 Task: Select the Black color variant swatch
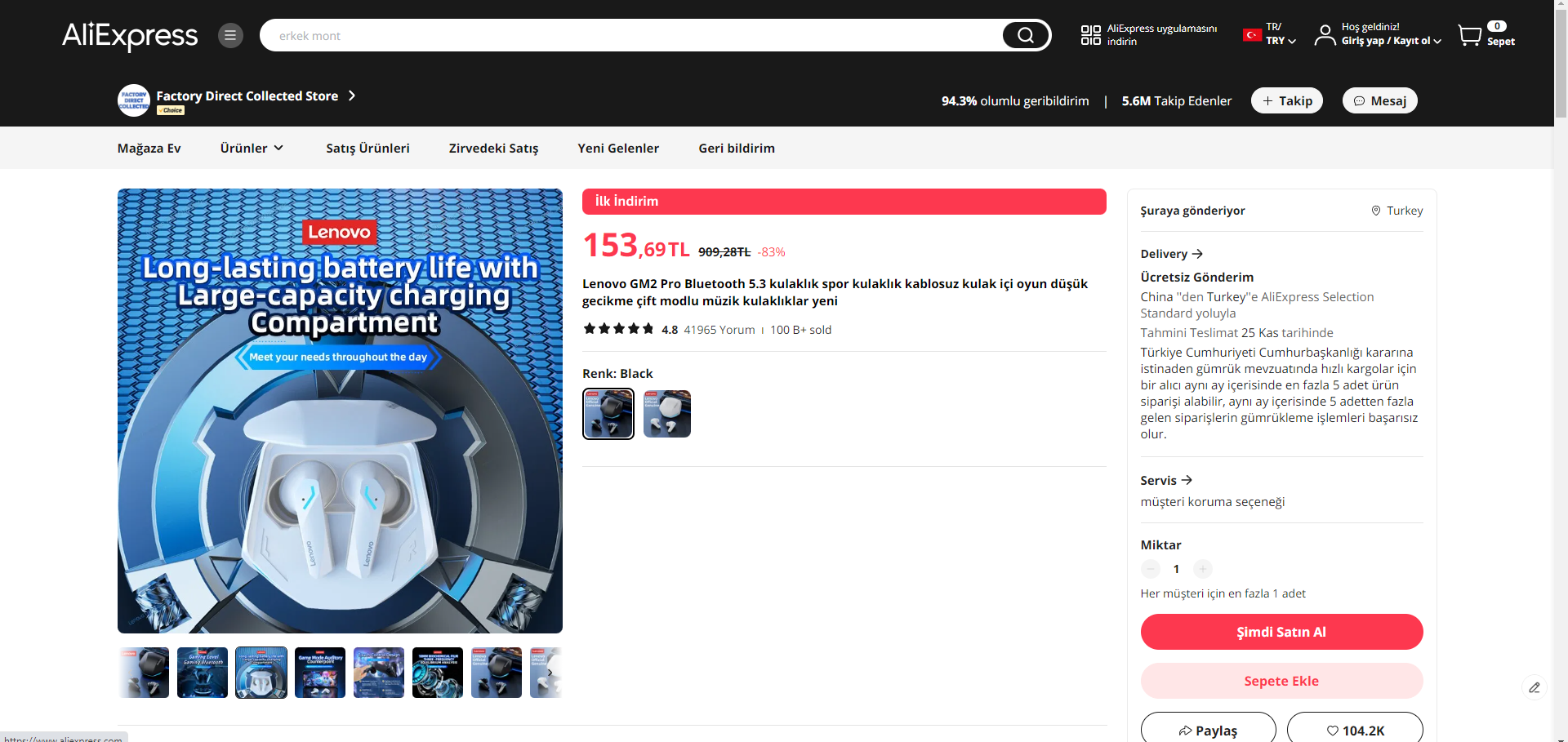point(608,414)
